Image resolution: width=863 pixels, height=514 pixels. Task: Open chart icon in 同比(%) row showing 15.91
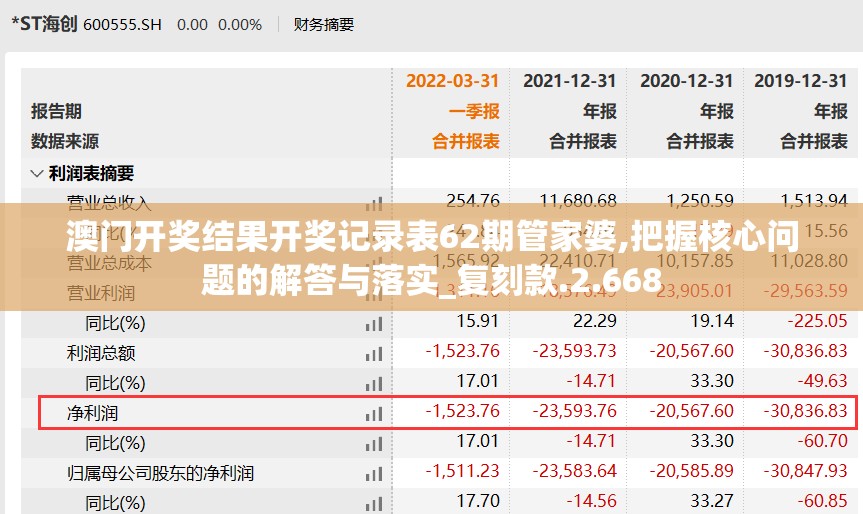374,324
